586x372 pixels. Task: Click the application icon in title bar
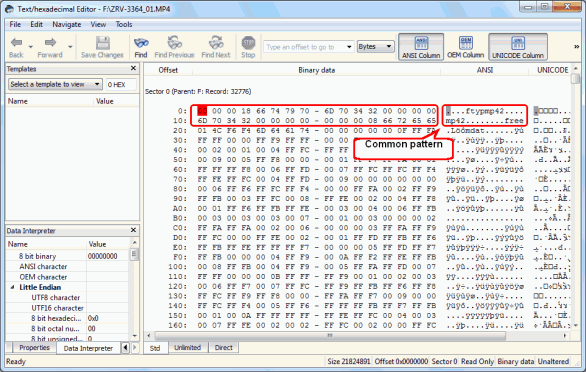pos(9,9)
